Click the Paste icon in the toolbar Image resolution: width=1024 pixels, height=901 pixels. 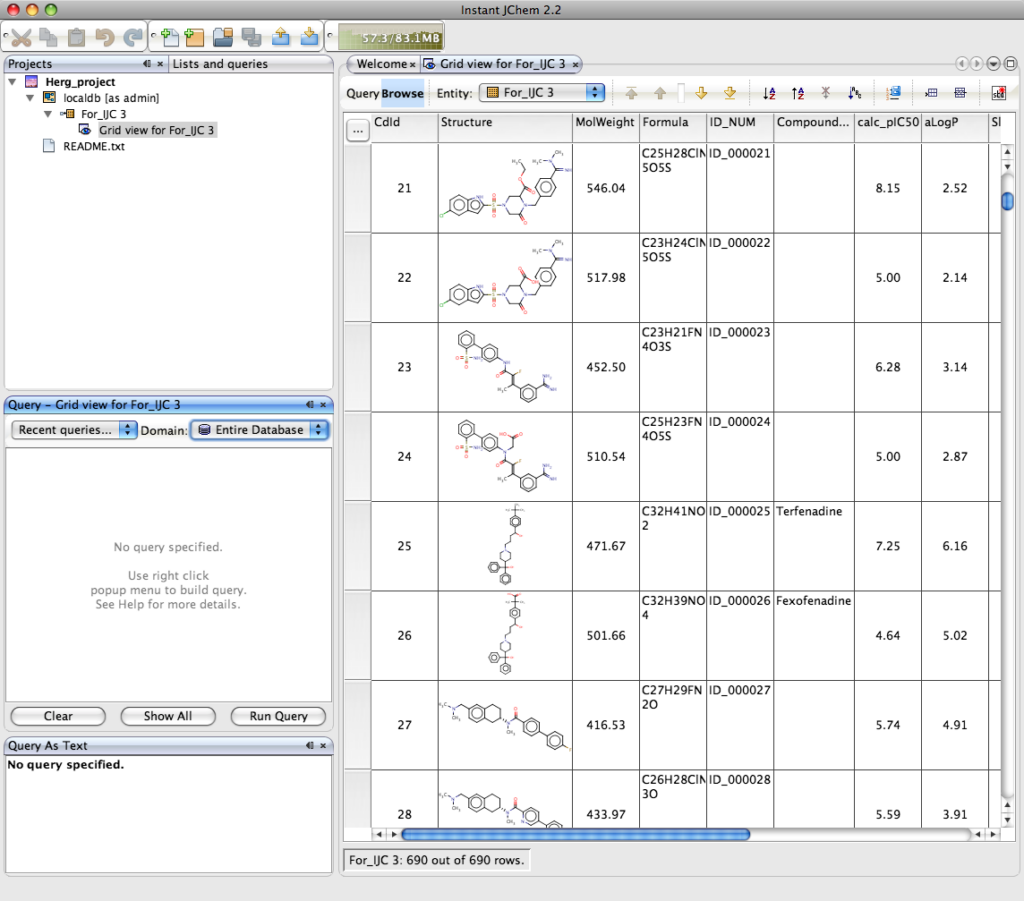(x=75, y=36)
